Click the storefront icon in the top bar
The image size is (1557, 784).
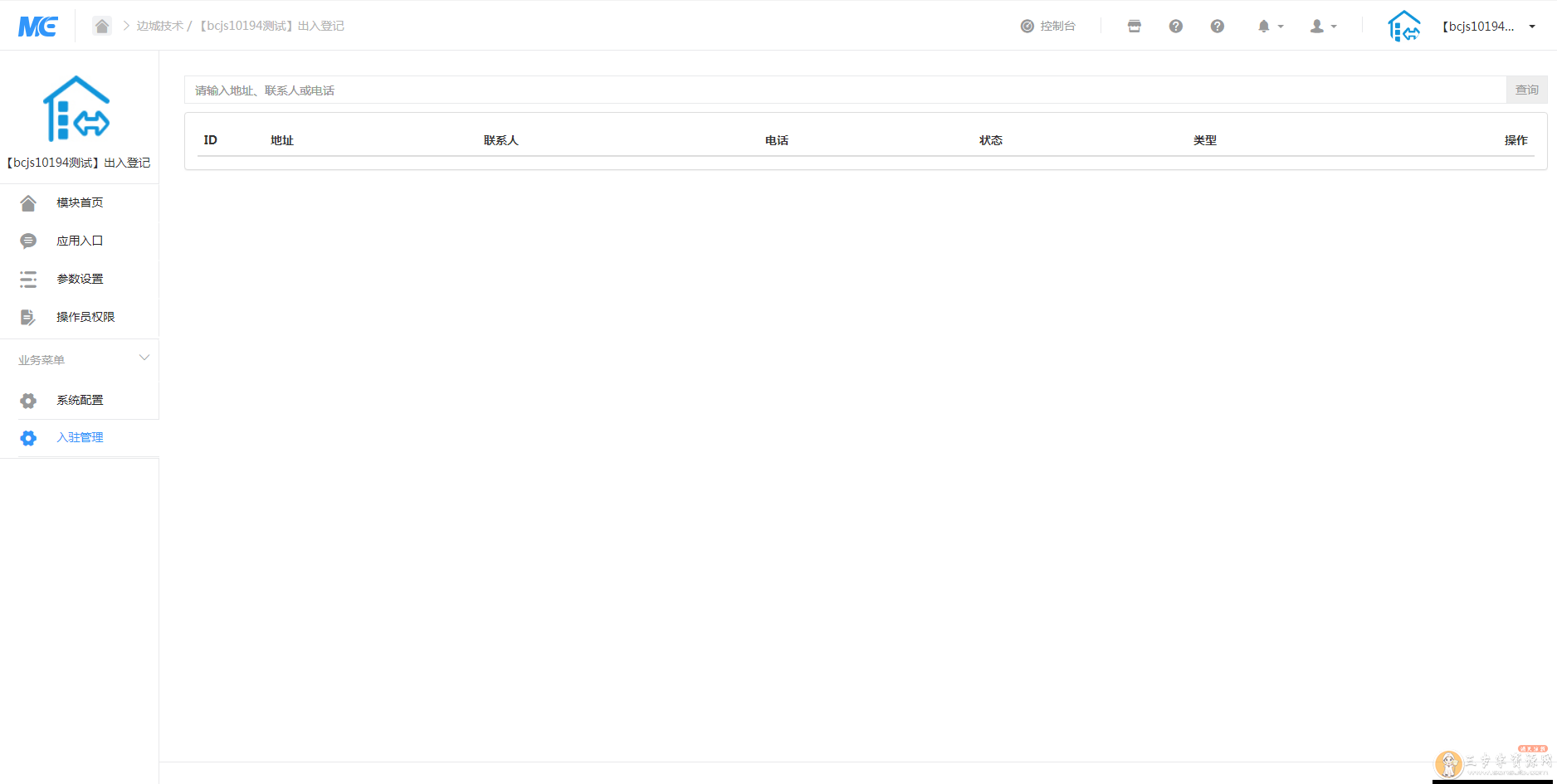point(1134,26)
